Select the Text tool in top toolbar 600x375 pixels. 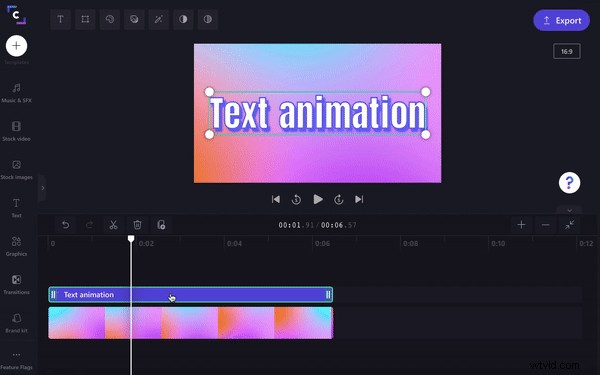(60, 19)
